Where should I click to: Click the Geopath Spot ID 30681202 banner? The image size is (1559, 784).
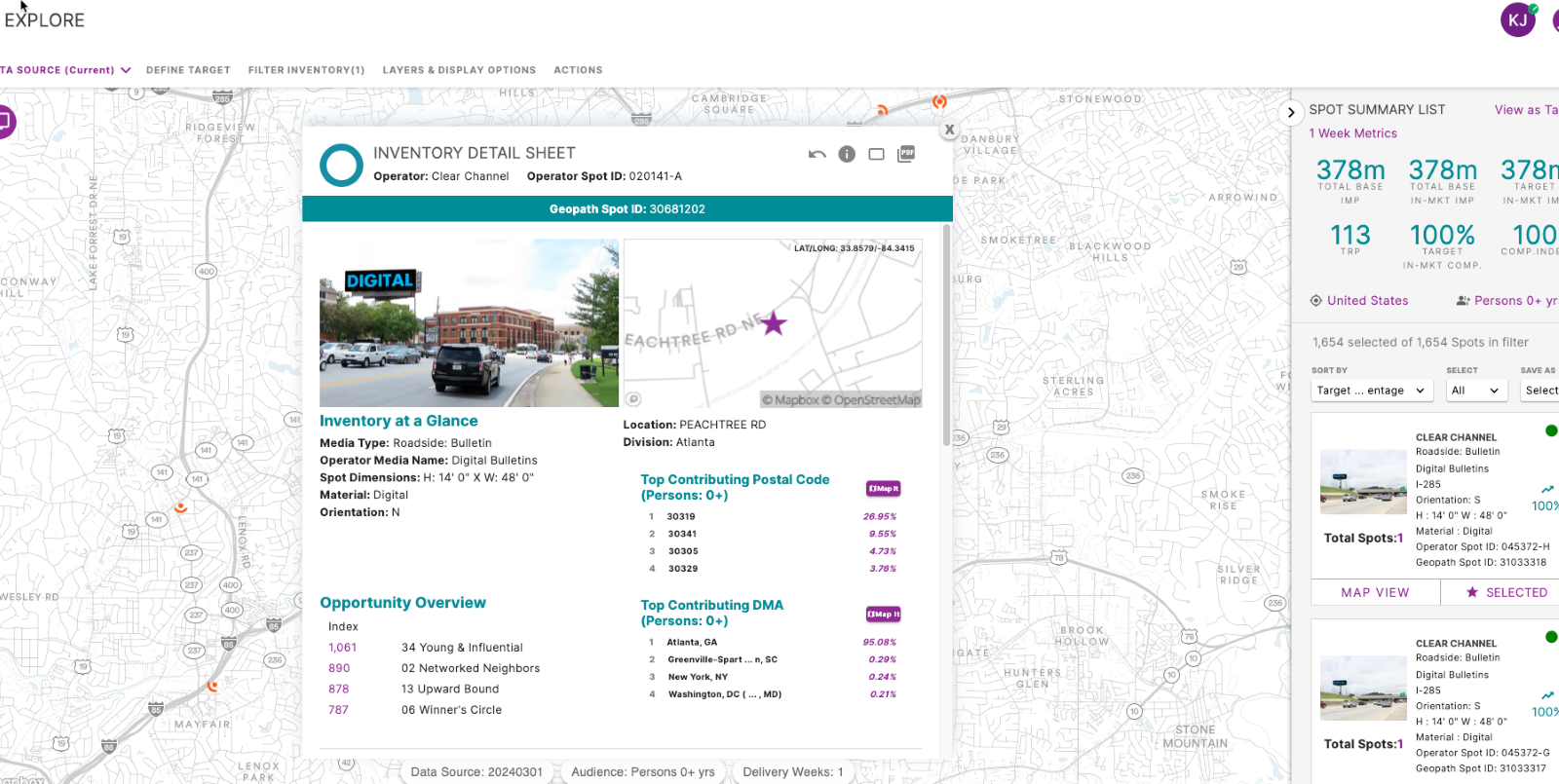tap(627, 208)
